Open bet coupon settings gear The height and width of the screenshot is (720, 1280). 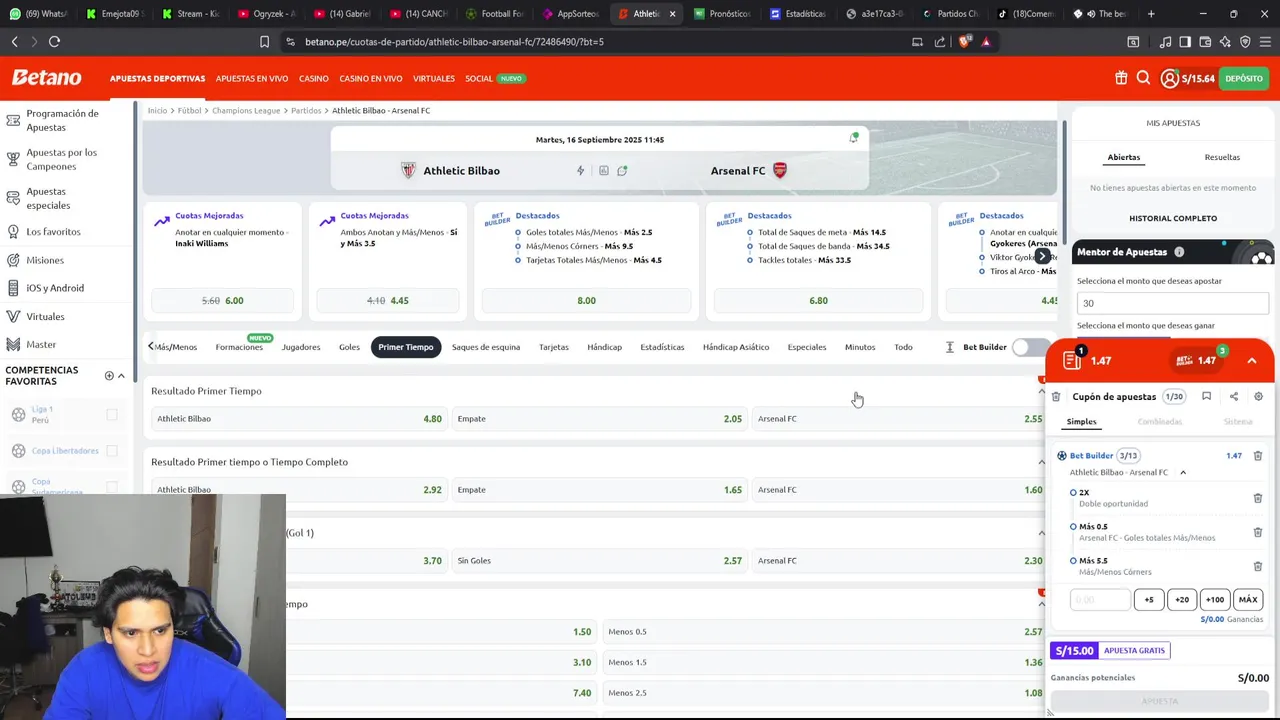(1258, 397)
